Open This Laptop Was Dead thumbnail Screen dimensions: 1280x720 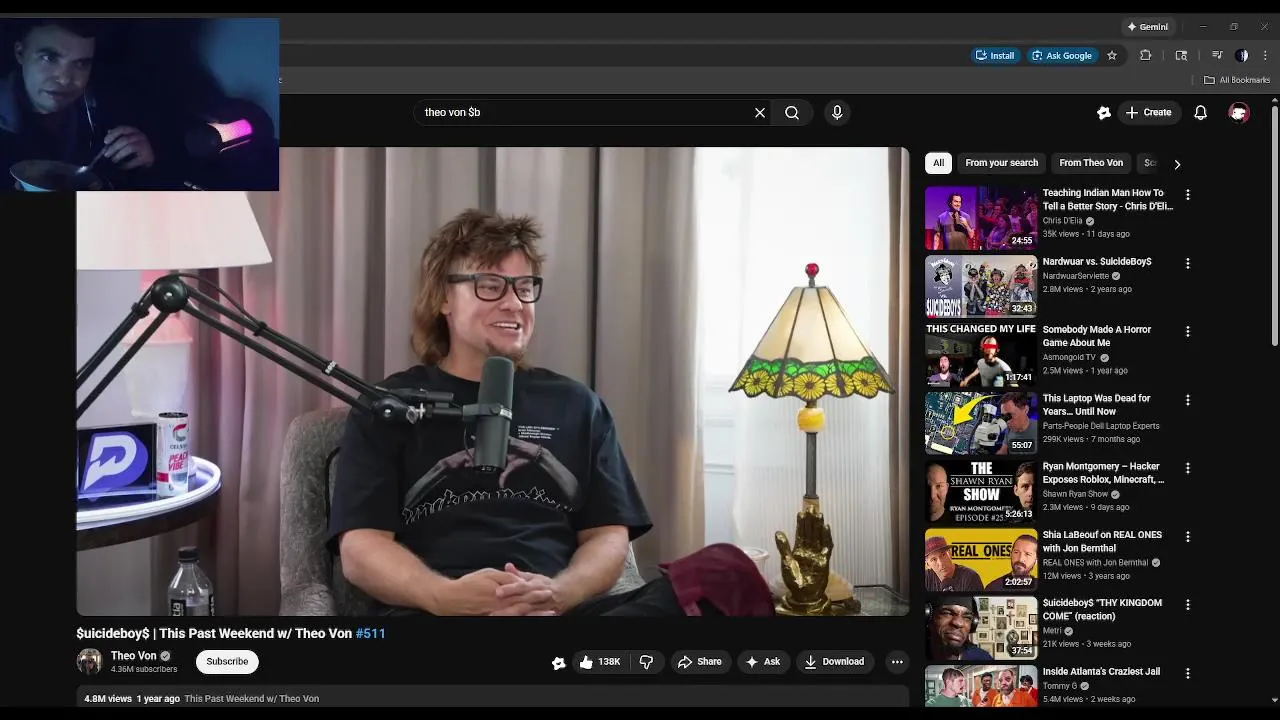click(981, 423)
